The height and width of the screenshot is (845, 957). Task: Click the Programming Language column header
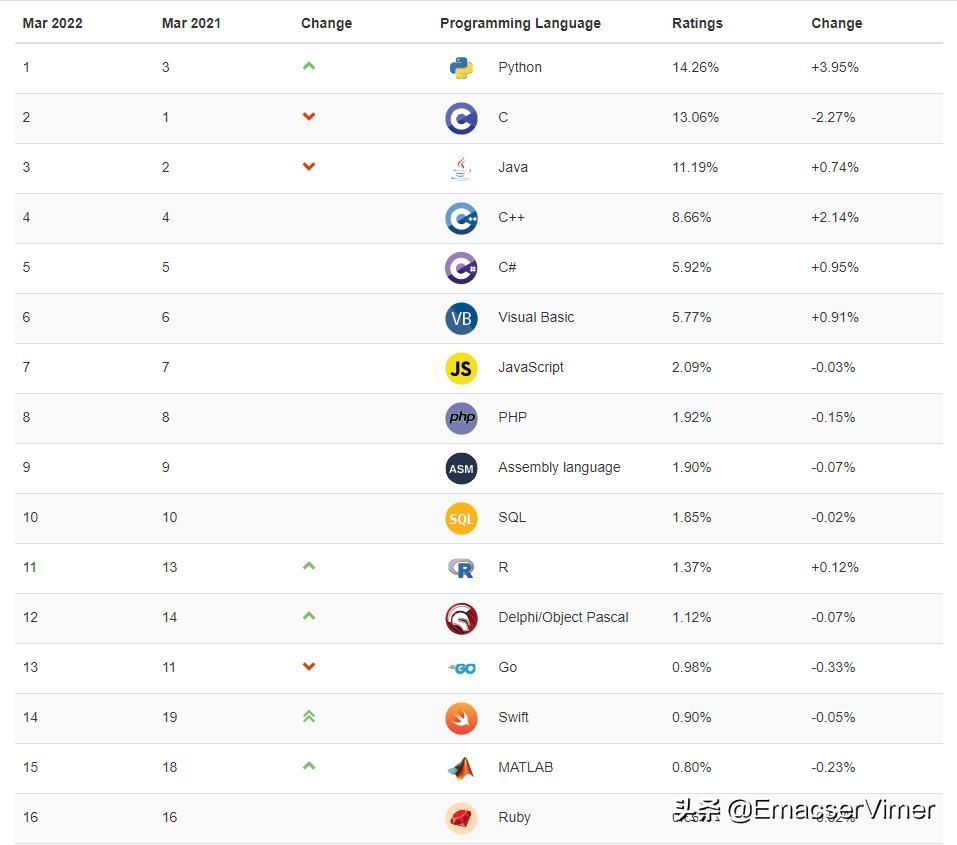tap(520, 23)
